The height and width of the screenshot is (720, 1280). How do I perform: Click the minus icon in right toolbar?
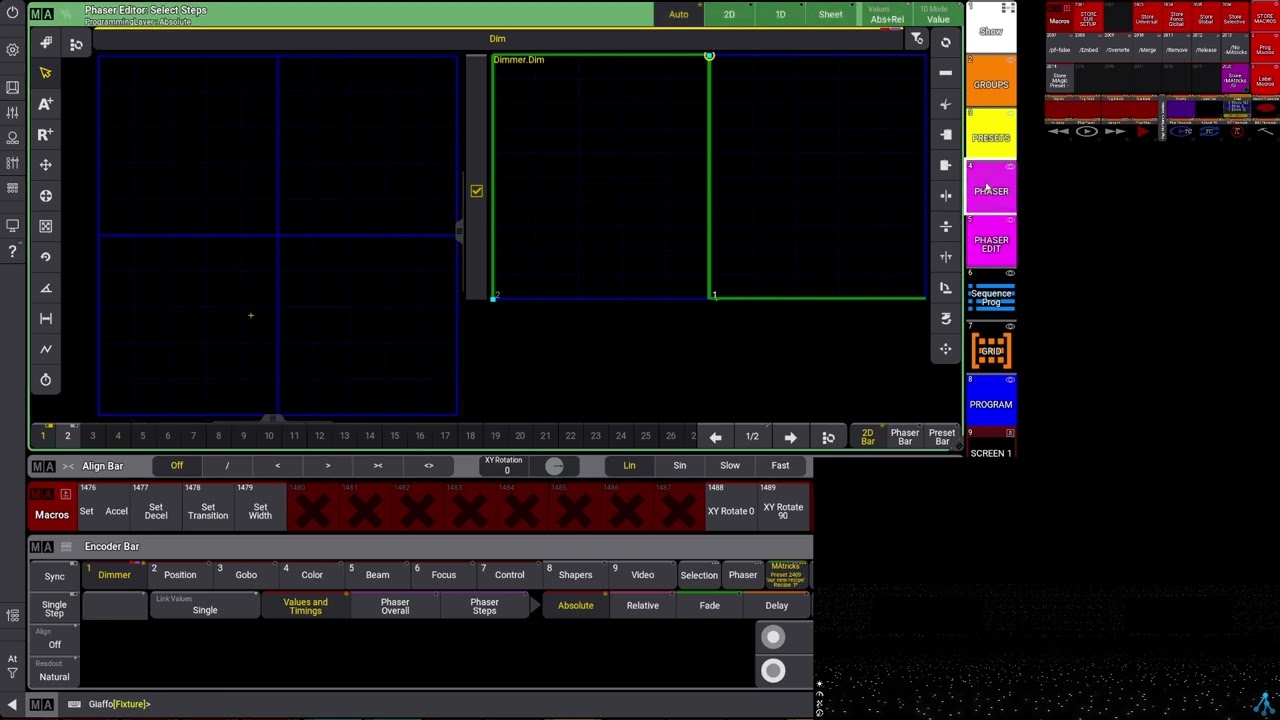click(945, 73)
